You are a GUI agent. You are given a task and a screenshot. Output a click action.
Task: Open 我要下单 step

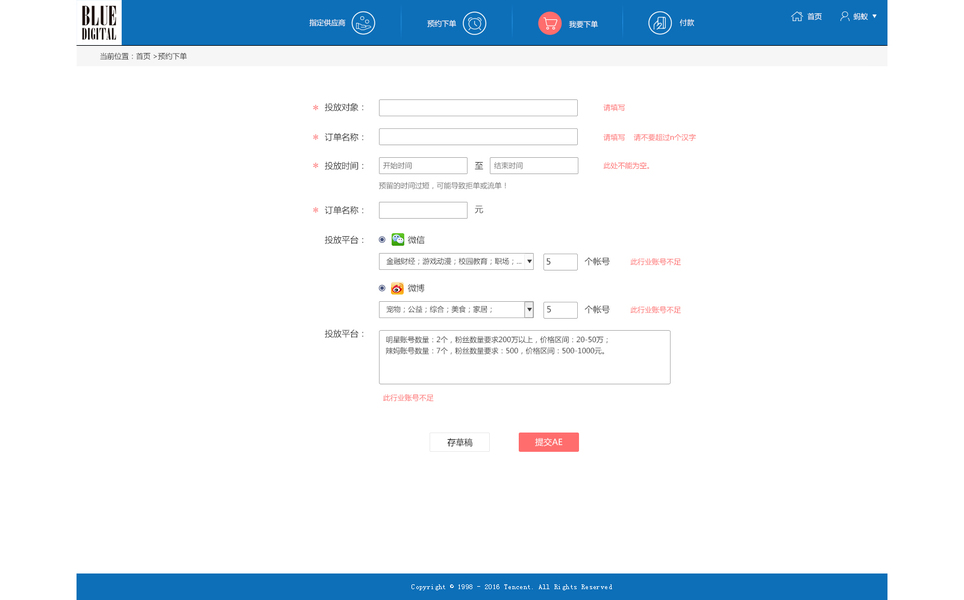pyautogui.click(x=583, y=25)
